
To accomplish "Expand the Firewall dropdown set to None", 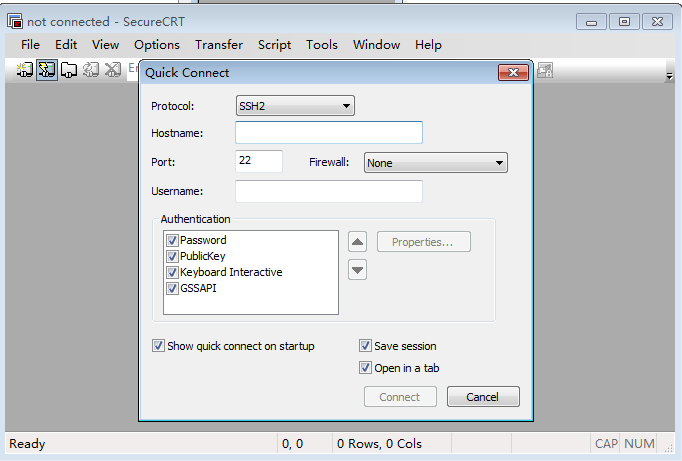I will pyautogui.click(x=435, y=163).
